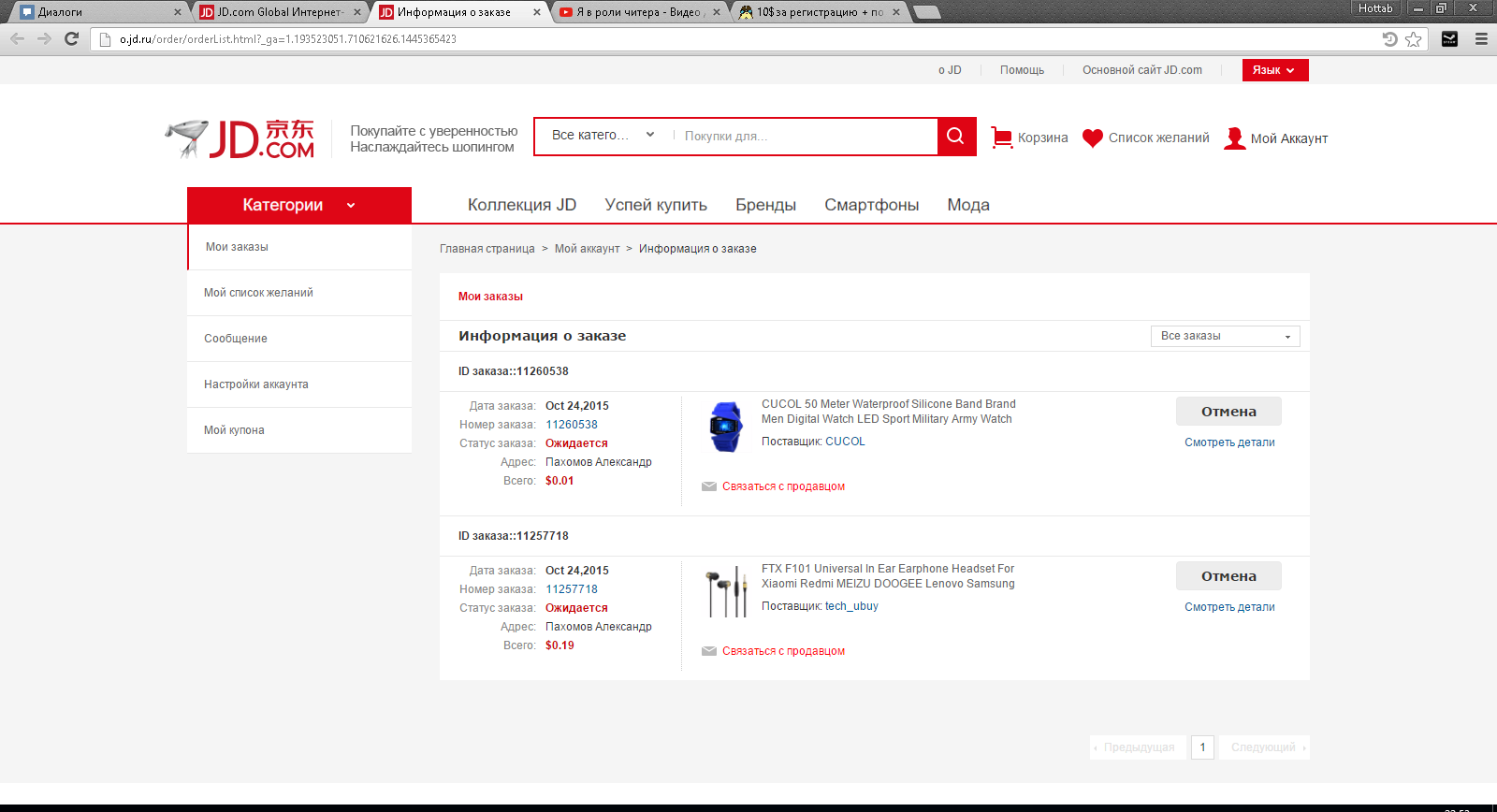This screenshot has width=1497, height=812.
Task: Open supplier CUCOL link
Action: 845,442
